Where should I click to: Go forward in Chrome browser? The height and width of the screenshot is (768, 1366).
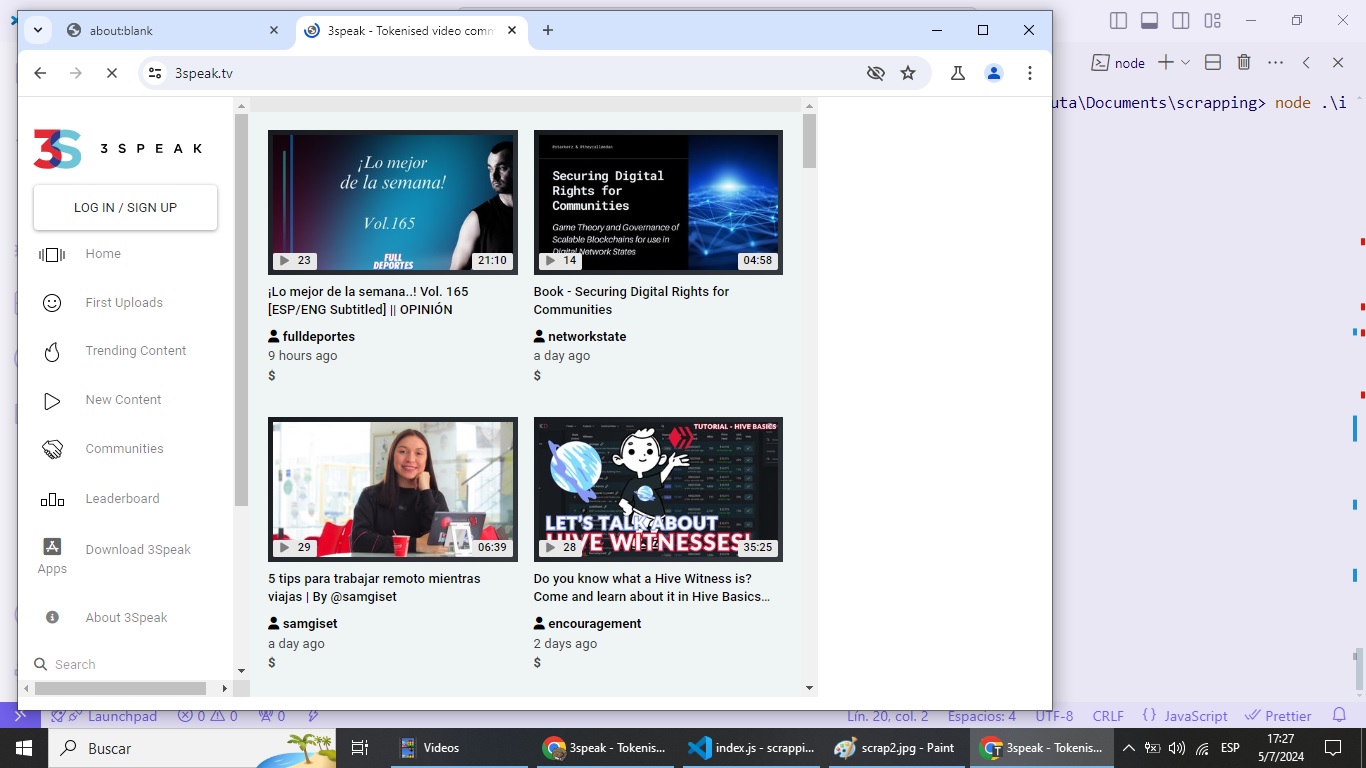pyautogui.click(x=76, y=73)
